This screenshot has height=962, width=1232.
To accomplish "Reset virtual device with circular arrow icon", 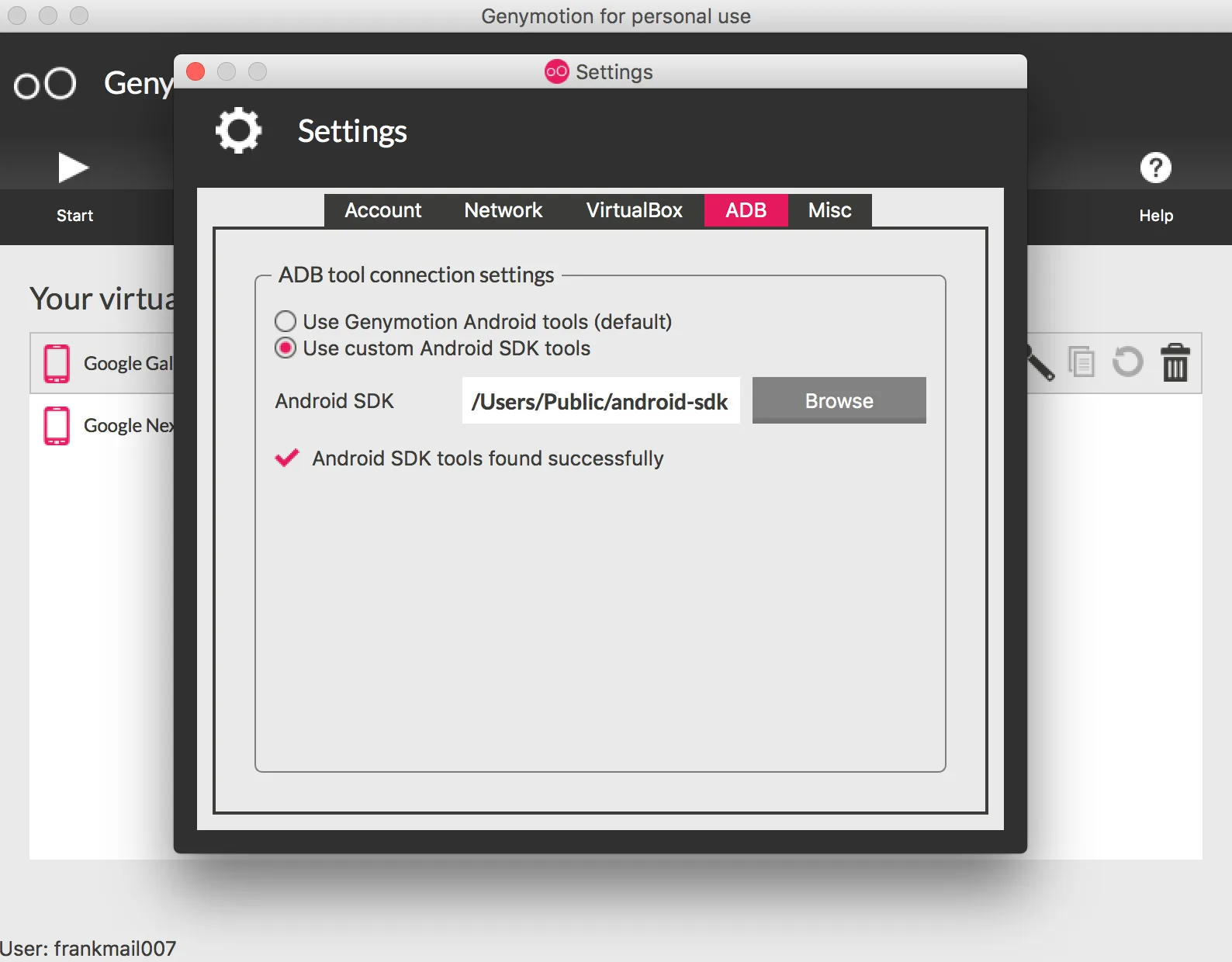I will tap(1128, 362).
